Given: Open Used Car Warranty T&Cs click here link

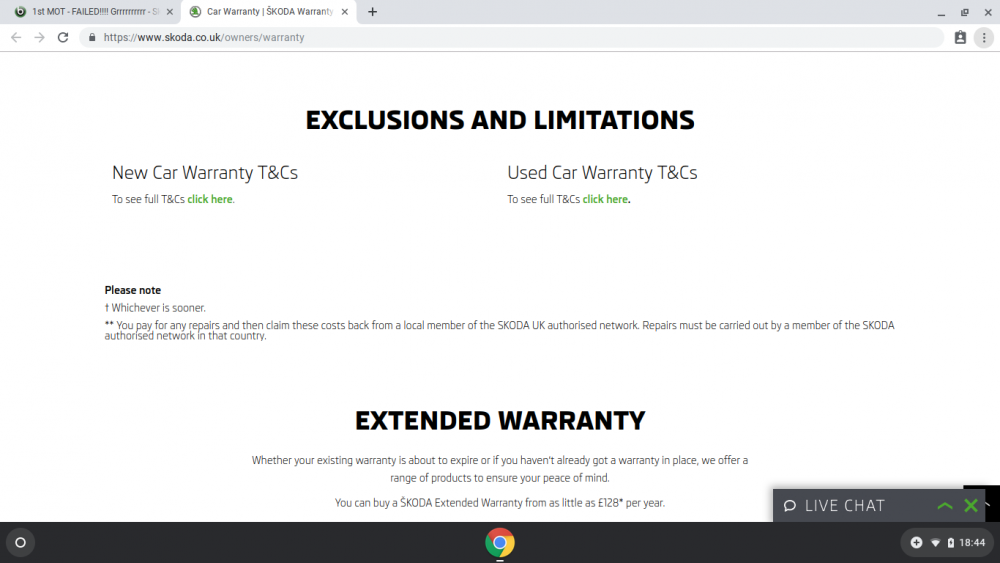Looking at the screenshot, I should click(x=605, y=199).
